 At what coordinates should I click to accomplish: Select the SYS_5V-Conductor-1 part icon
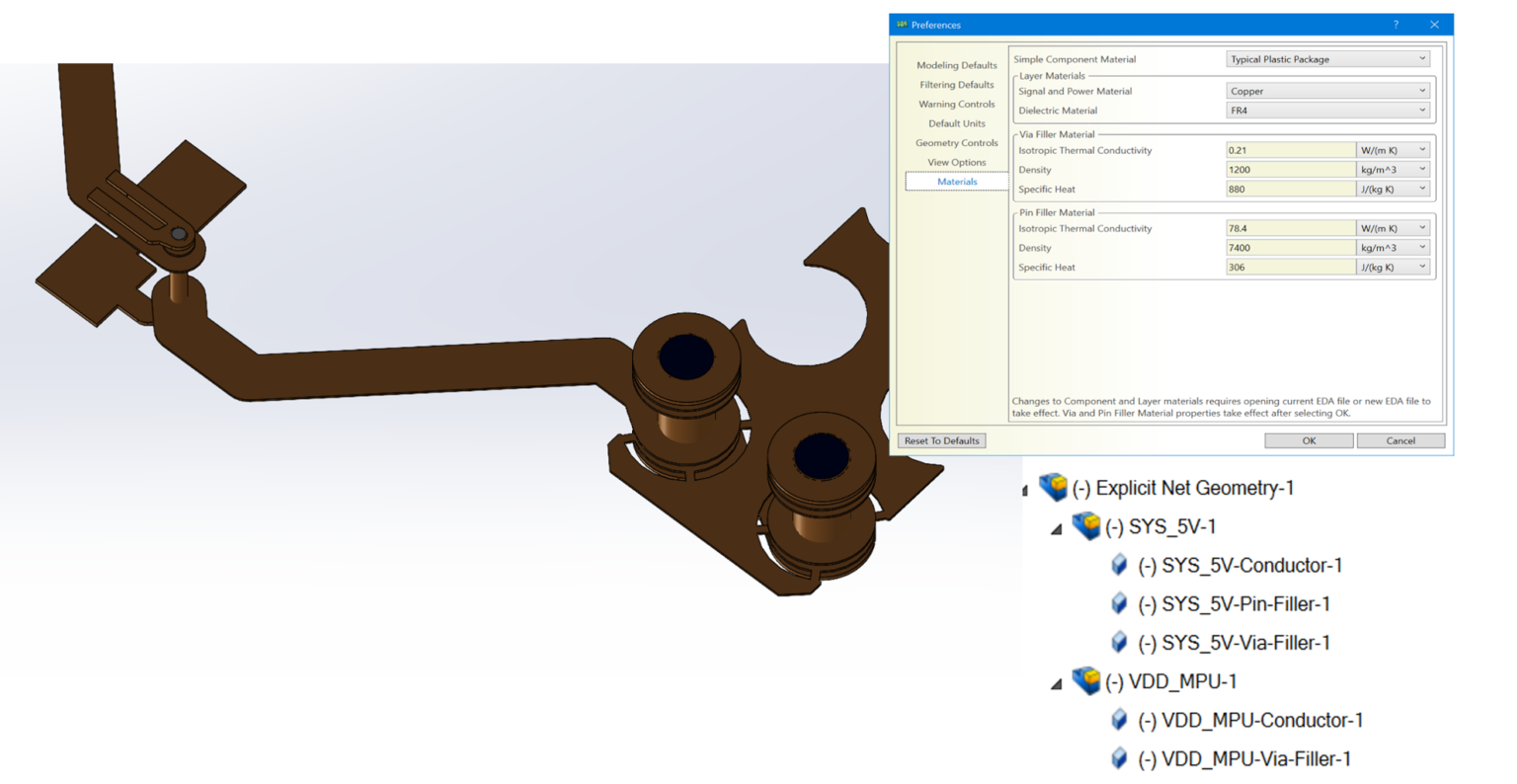point(1120,565)
